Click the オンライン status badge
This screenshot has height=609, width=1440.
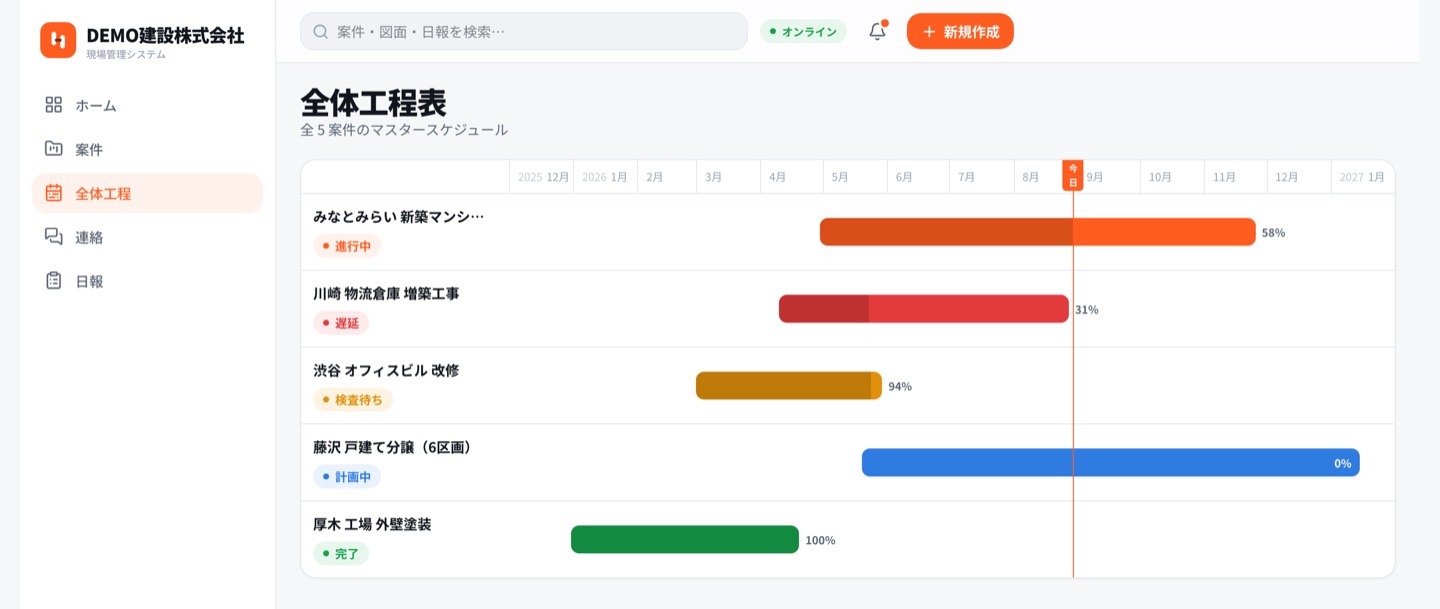[x=803, y=31]
